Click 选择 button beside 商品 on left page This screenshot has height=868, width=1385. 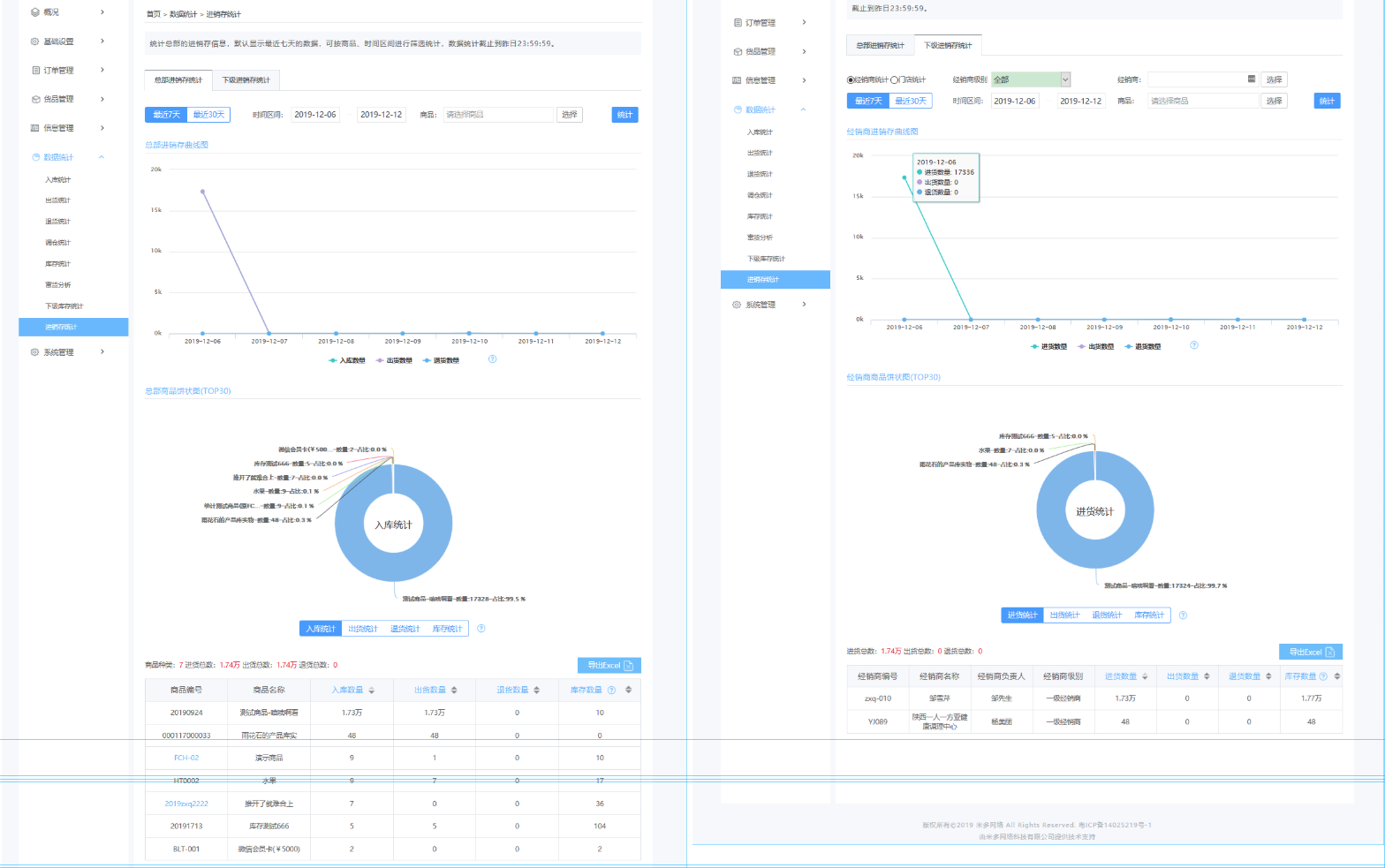pyautogui.click(x=570, y=115)
